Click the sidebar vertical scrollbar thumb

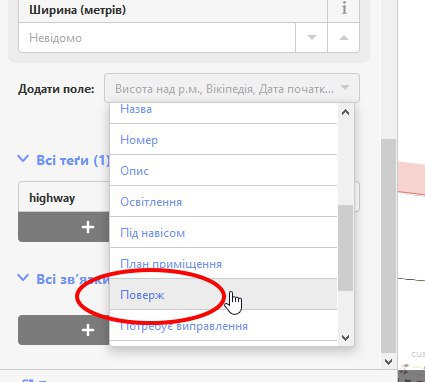[x=388, y=246]
